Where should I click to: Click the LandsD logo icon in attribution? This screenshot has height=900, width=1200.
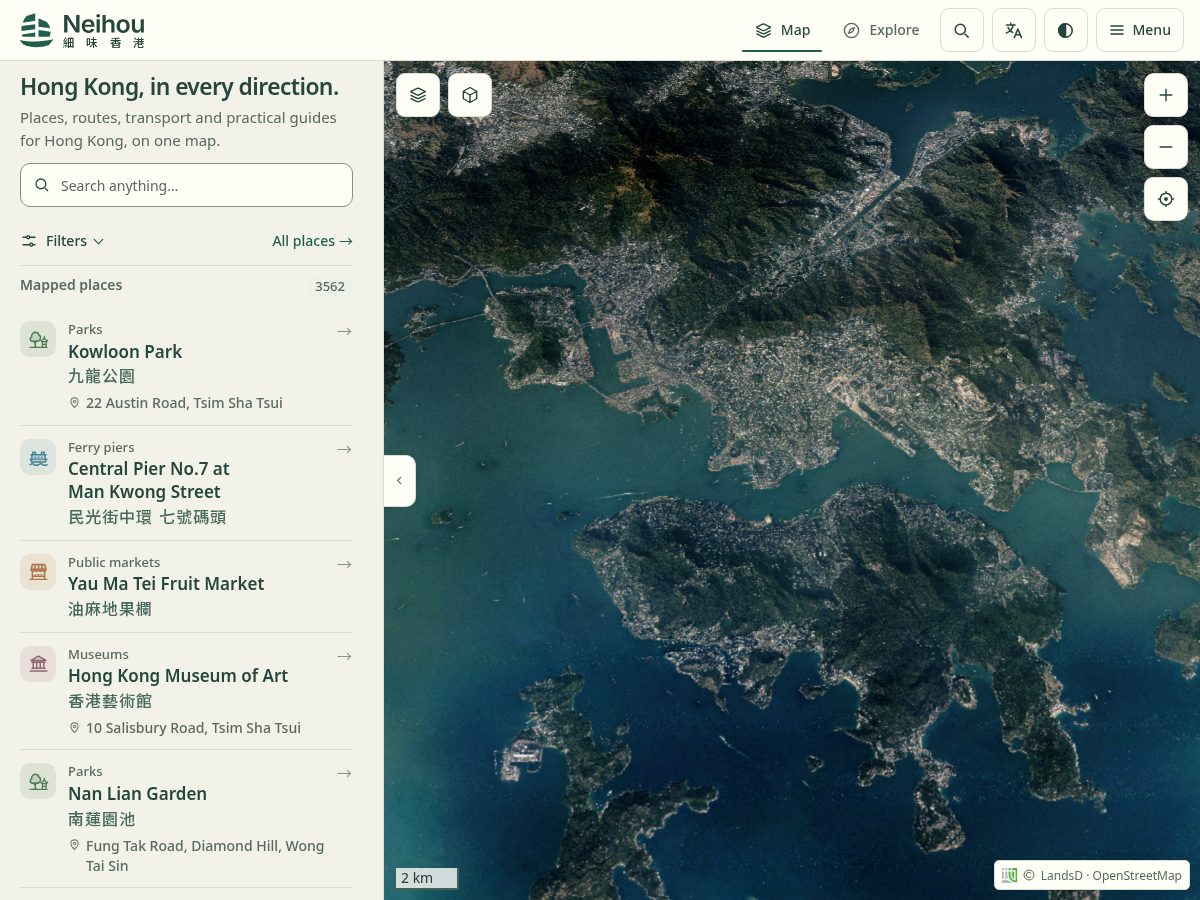pyautogui.click(x=1009, y=875)
